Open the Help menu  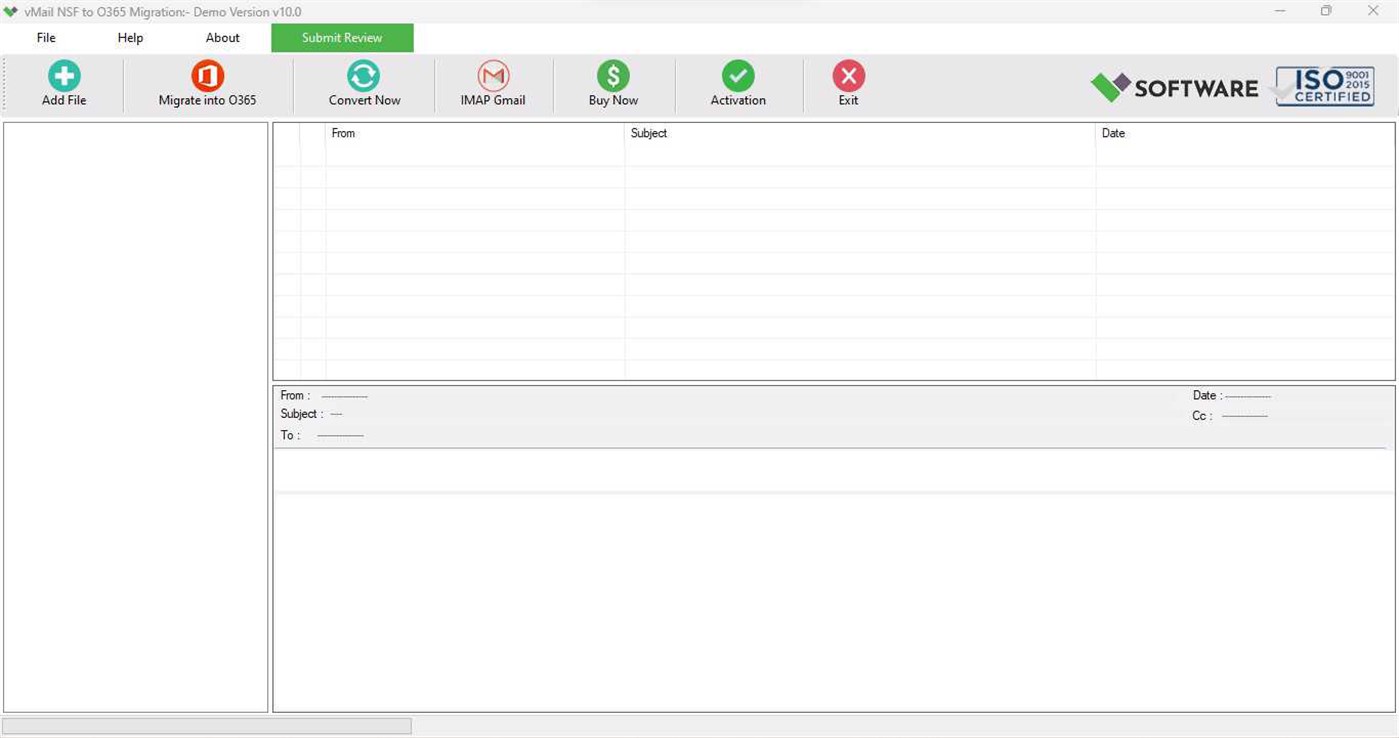pyautogui.click(x=129, y=37)
